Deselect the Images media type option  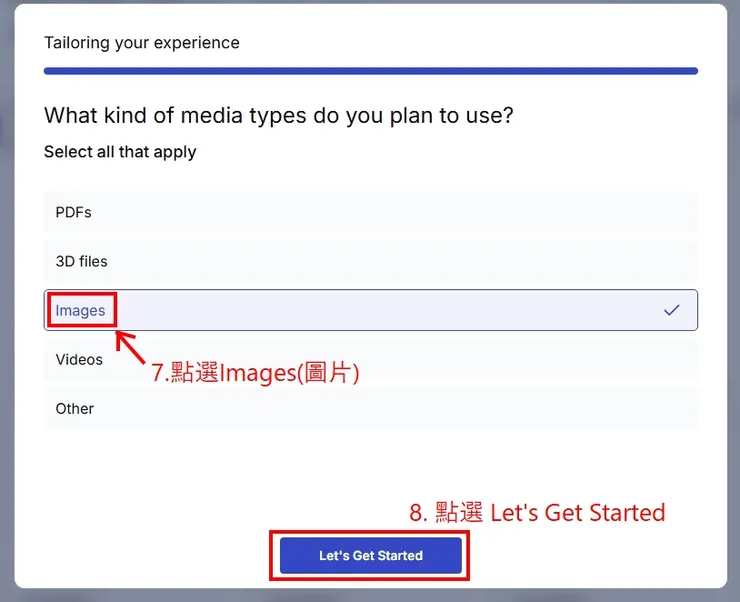point(370,310)
